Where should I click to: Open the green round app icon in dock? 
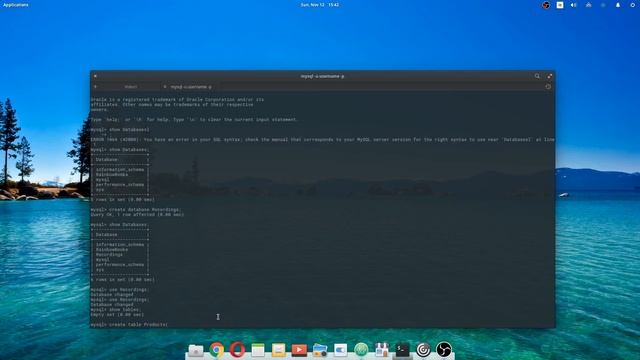[361, 350]
